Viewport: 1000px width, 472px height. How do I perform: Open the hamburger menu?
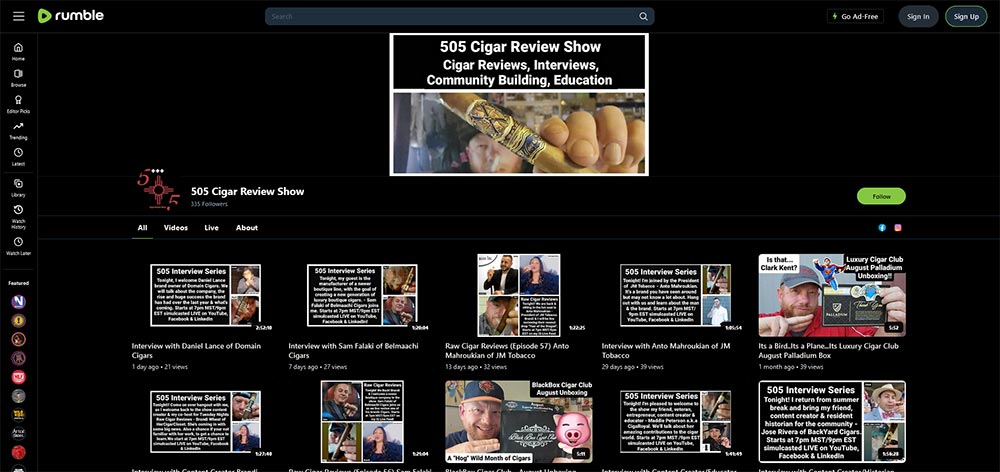(x=18, y=16)
